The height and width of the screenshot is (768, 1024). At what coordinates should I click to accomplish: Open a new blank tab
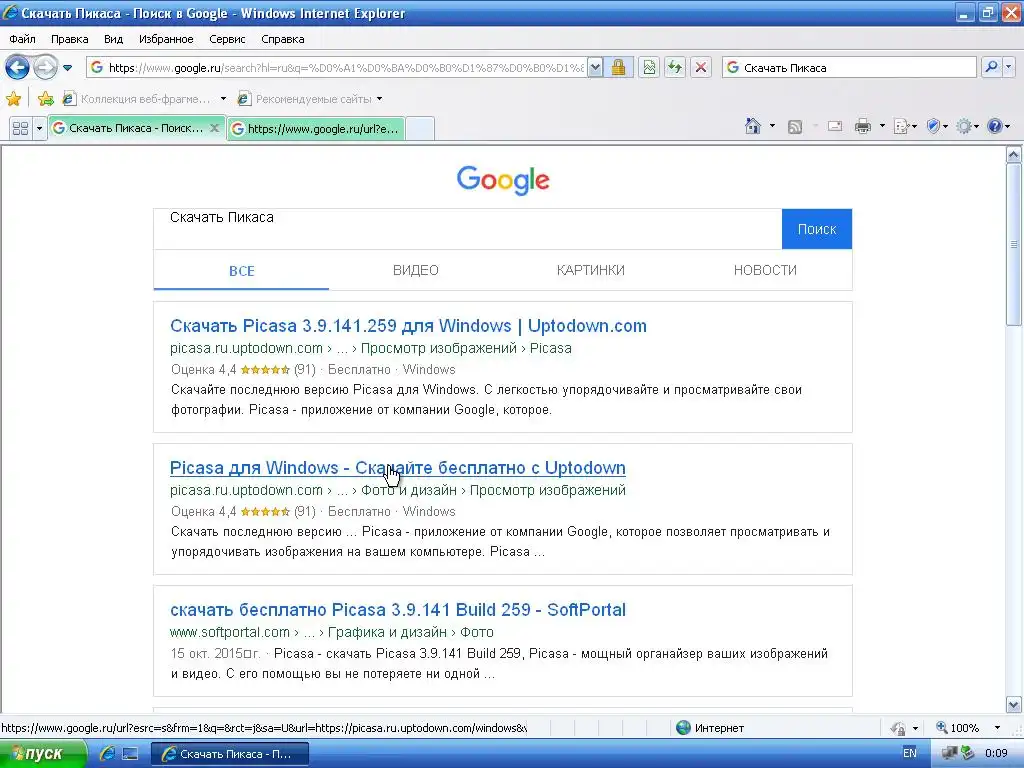coord(421,129)
